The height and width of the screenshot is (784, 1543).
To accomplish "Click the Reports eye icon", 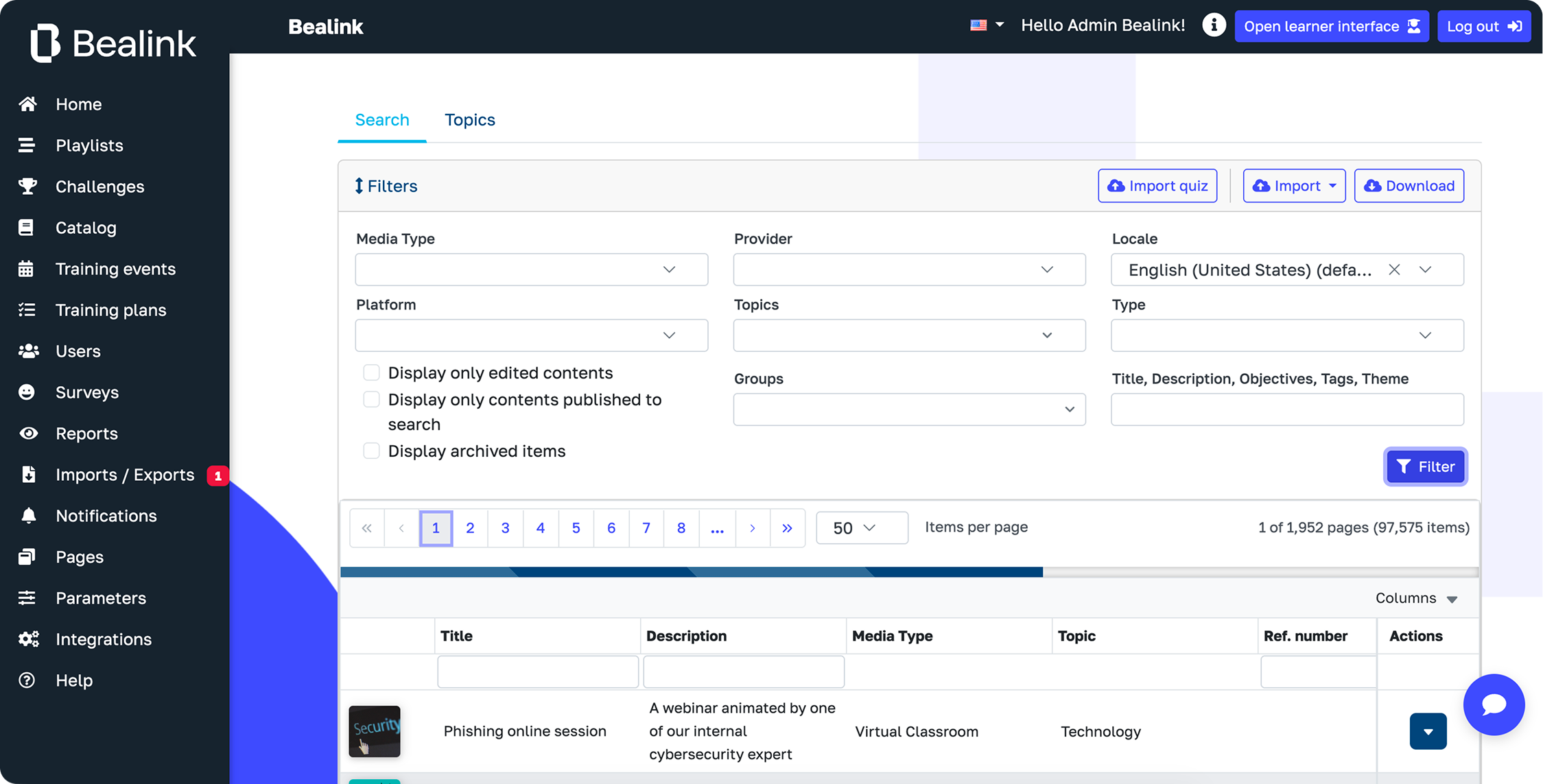I will 28,433.
